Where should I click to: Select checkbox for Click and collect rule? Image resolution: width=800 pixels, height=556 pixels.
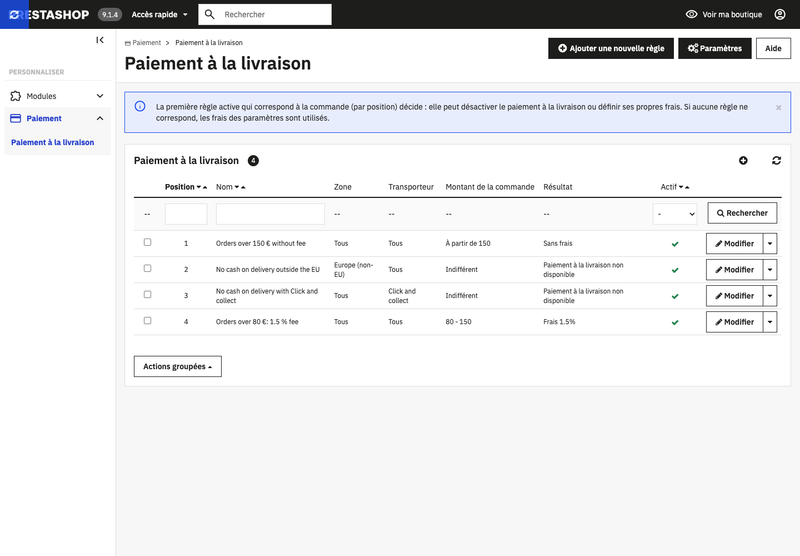(147, 294)
